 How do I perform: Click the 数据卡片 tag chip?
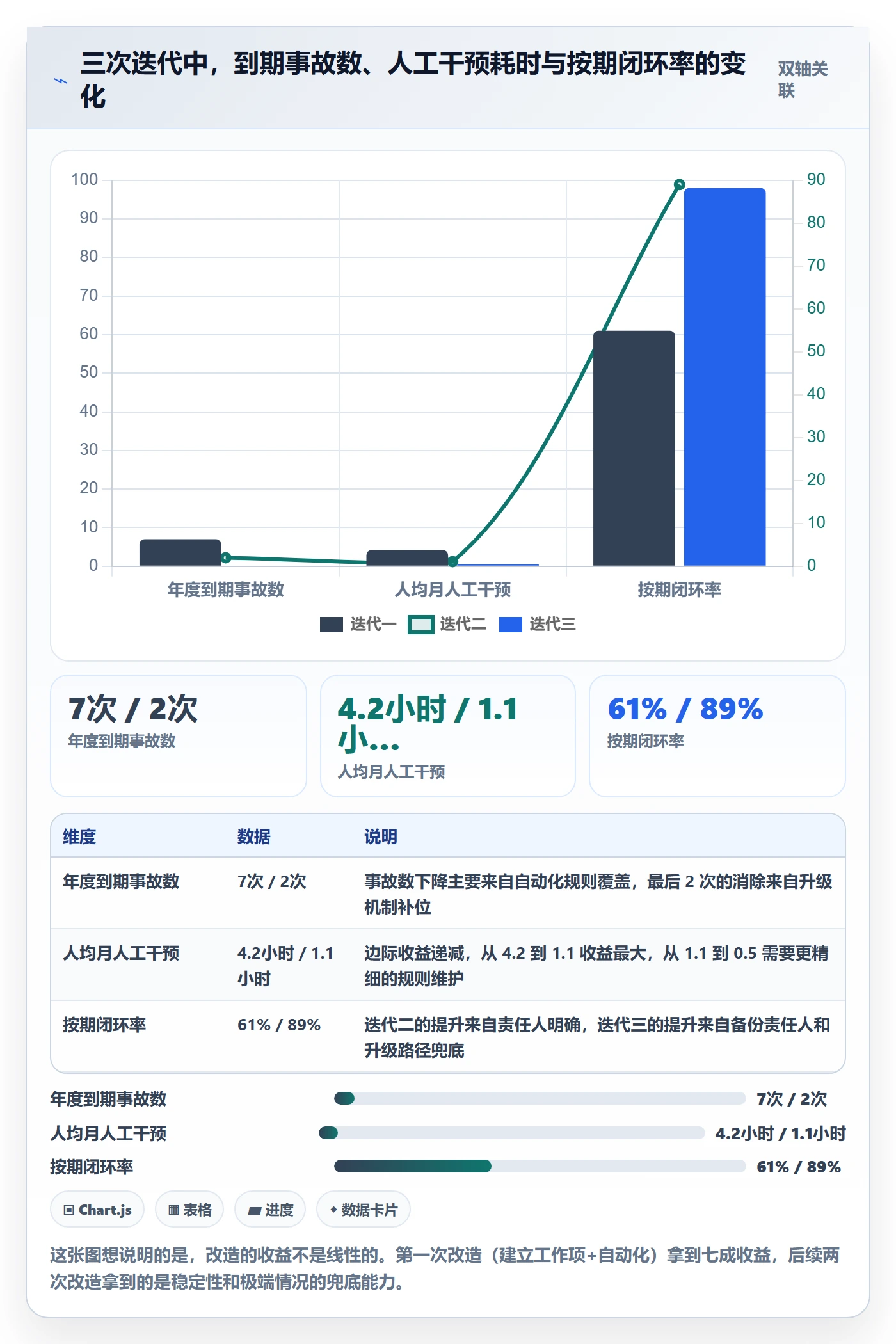pyautogui.click(x=364, y=1210)
